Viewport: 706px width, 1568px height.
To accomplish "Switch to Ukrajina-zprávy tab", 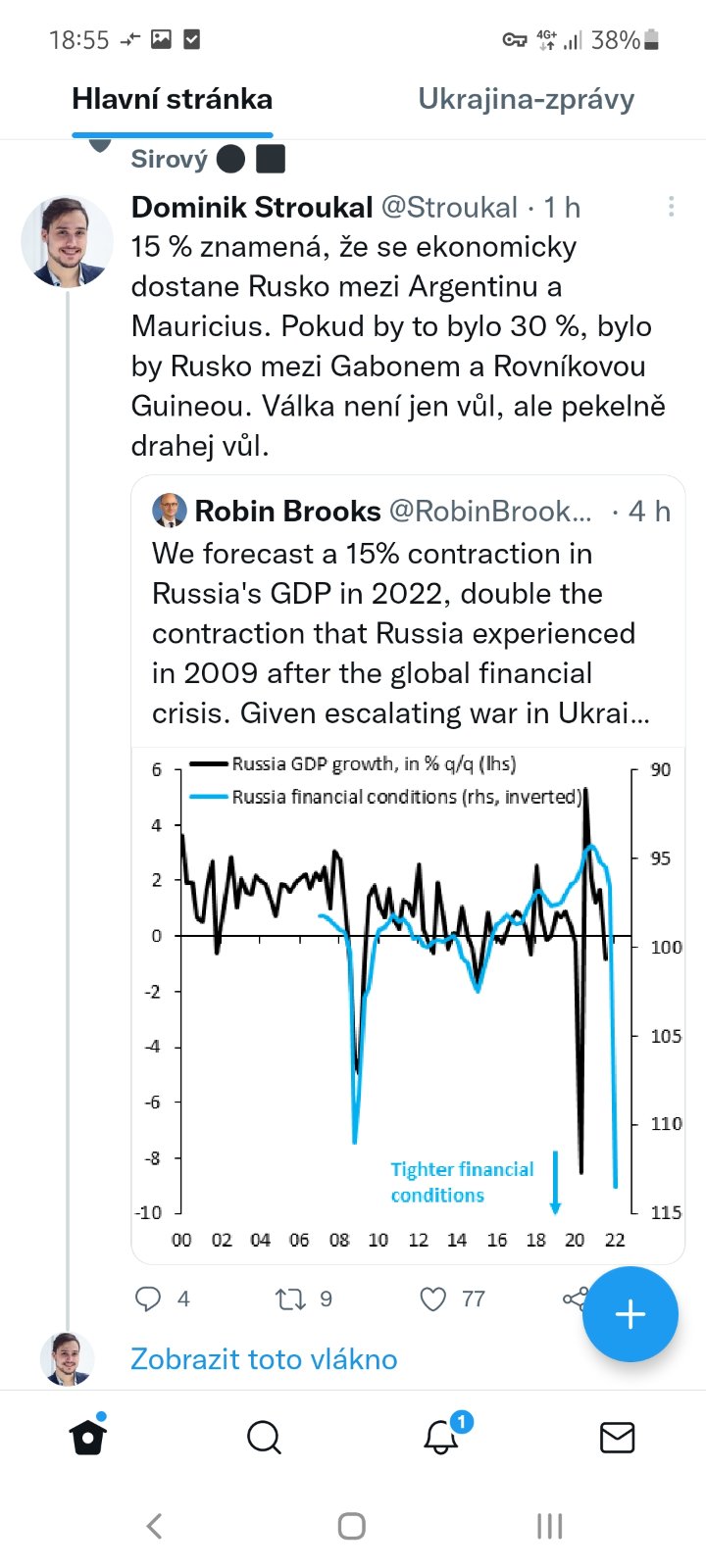I will [x=527, y=99].
